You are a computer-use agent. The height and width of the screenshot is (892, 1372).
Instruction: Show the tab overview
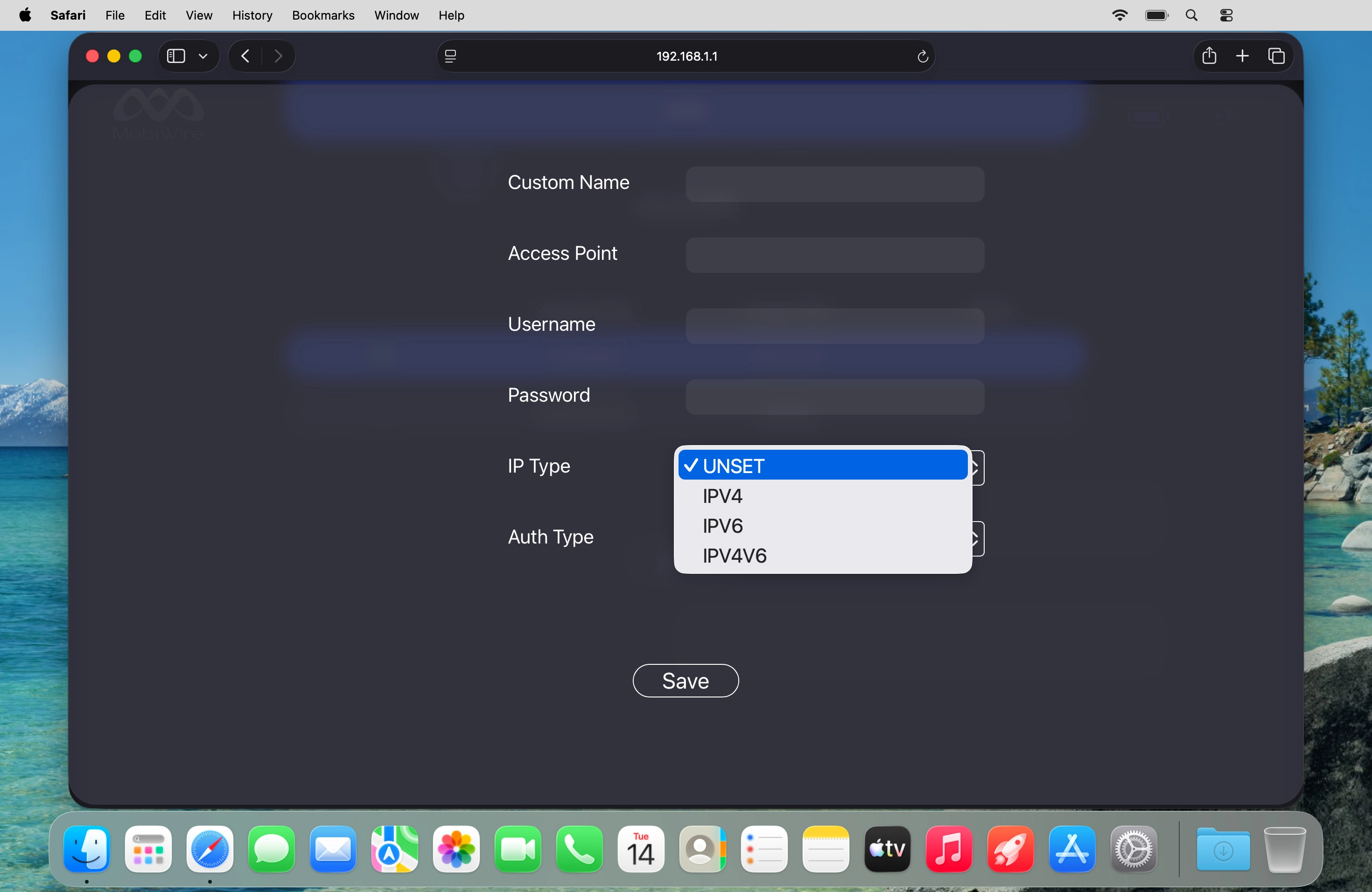[1276, 56]
